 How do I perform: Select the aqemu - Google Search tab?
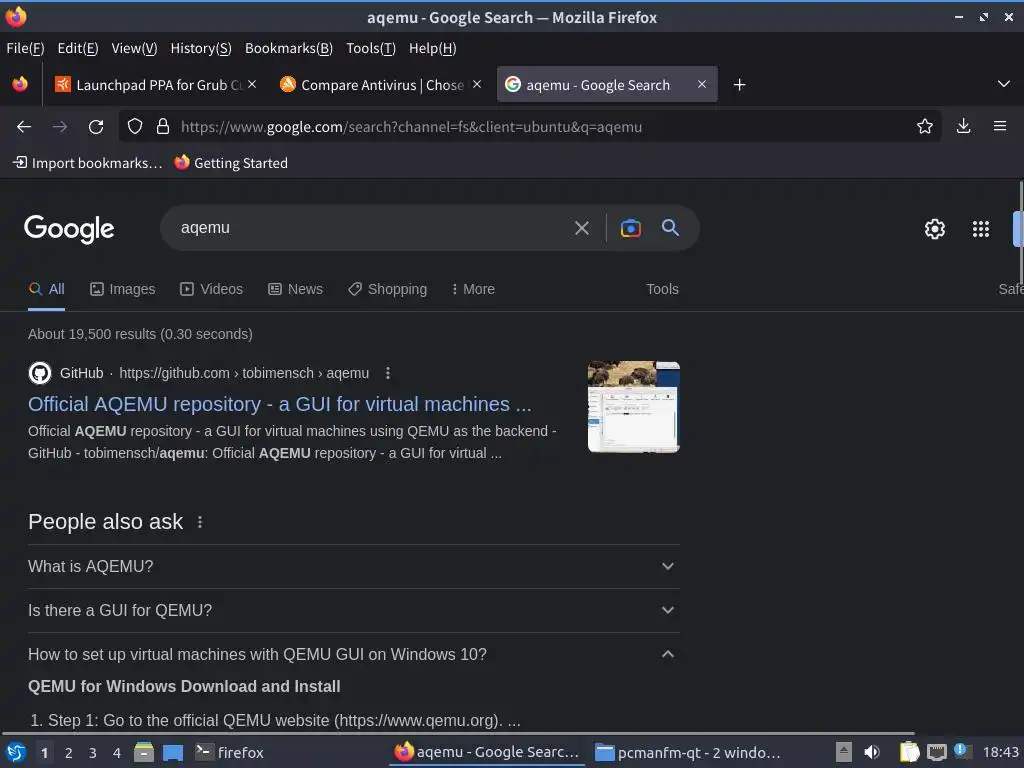pyautogui.click(x=607, y=84)
